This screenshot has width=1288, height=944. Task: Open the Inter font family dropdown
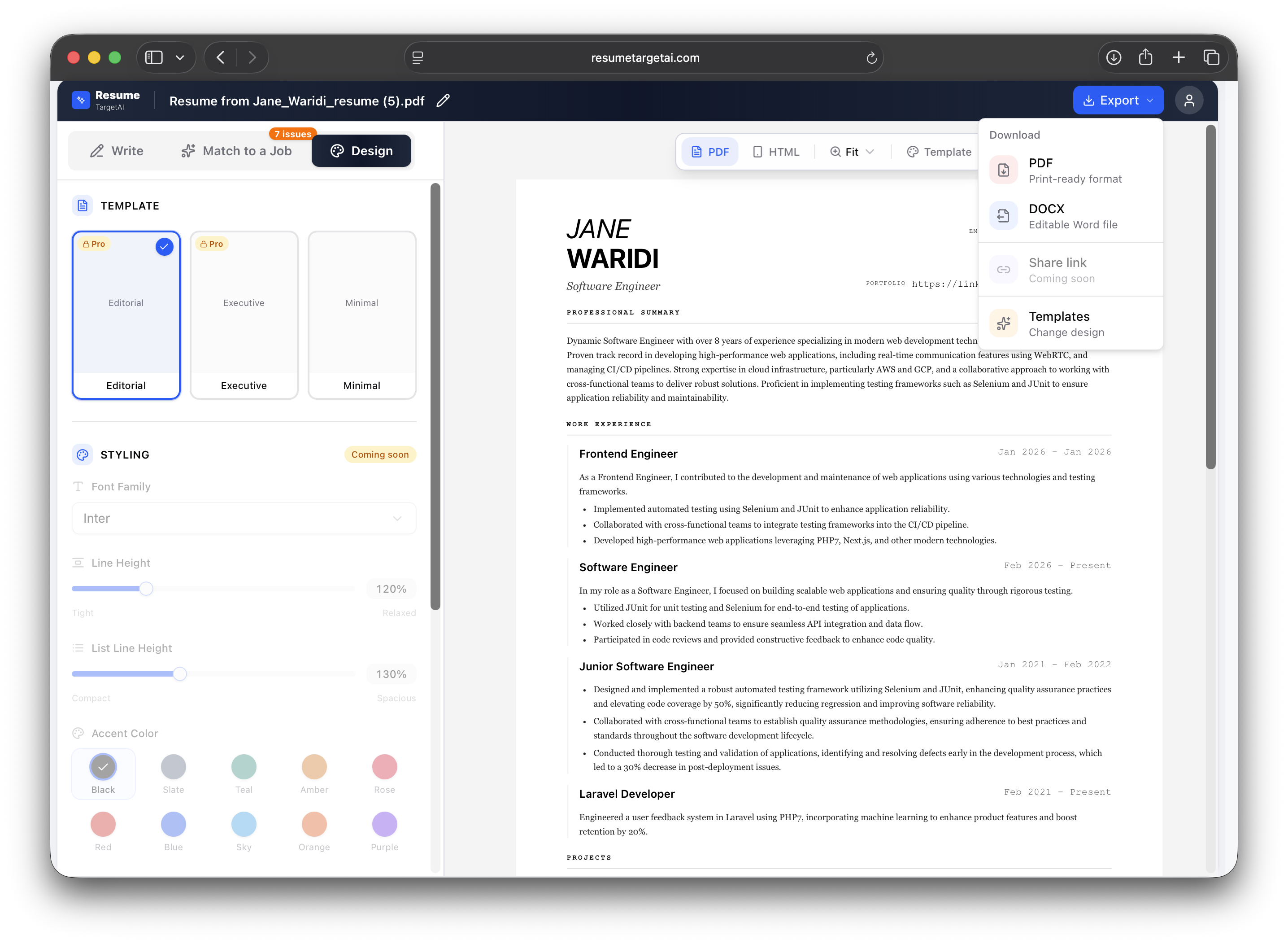(244, 518)
